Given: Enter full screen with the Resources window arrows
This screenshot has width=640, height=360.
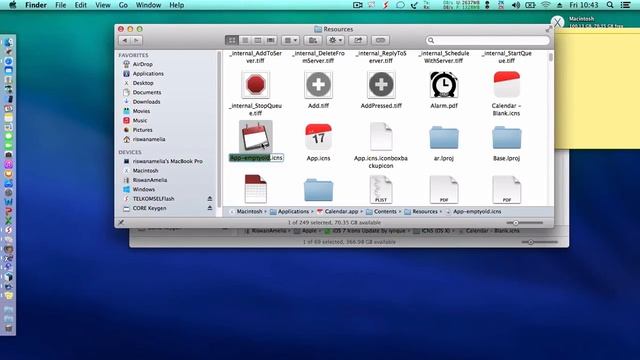Looking at the screenshot, I should [549, 29].
